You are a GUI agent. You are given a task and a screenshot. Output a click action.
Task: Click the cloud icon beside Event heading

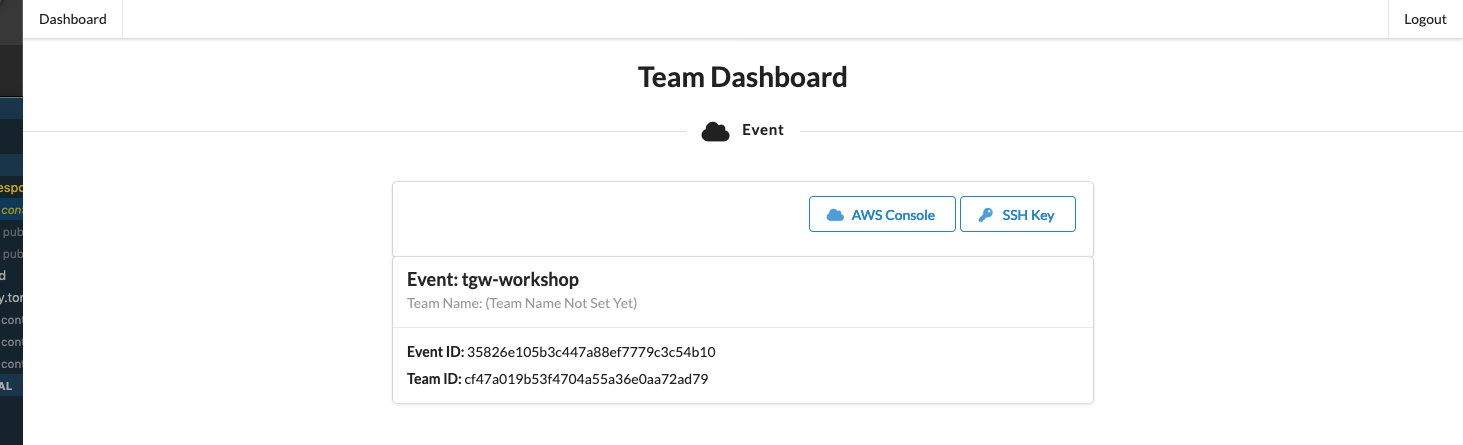pyautogui.click(x=715, y=131)
